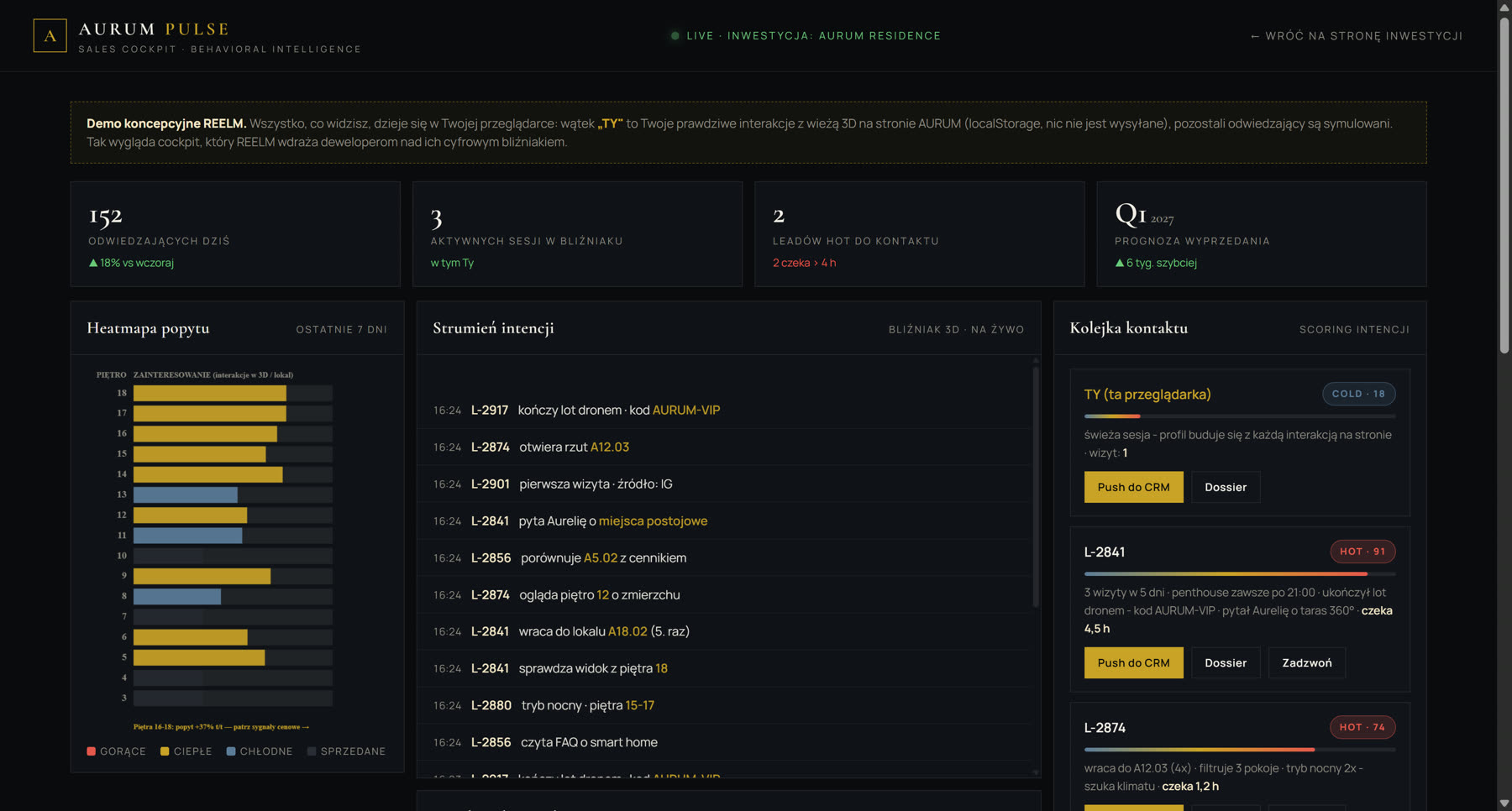Click the "Heatmapa popytu" panel heading

pos(148,328)
